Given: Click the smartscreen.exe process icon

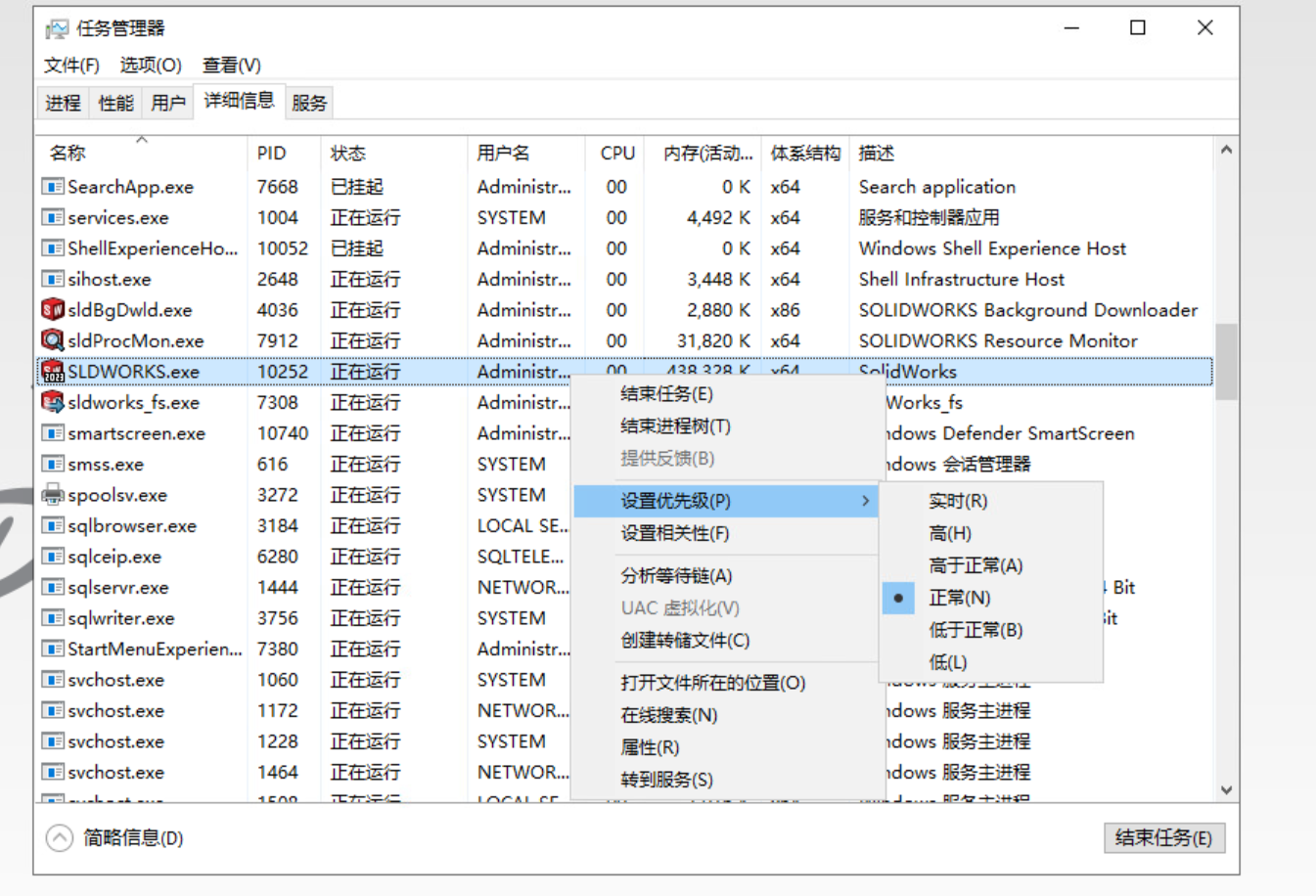Looking at the screenshot, I should tap(53, 433).
